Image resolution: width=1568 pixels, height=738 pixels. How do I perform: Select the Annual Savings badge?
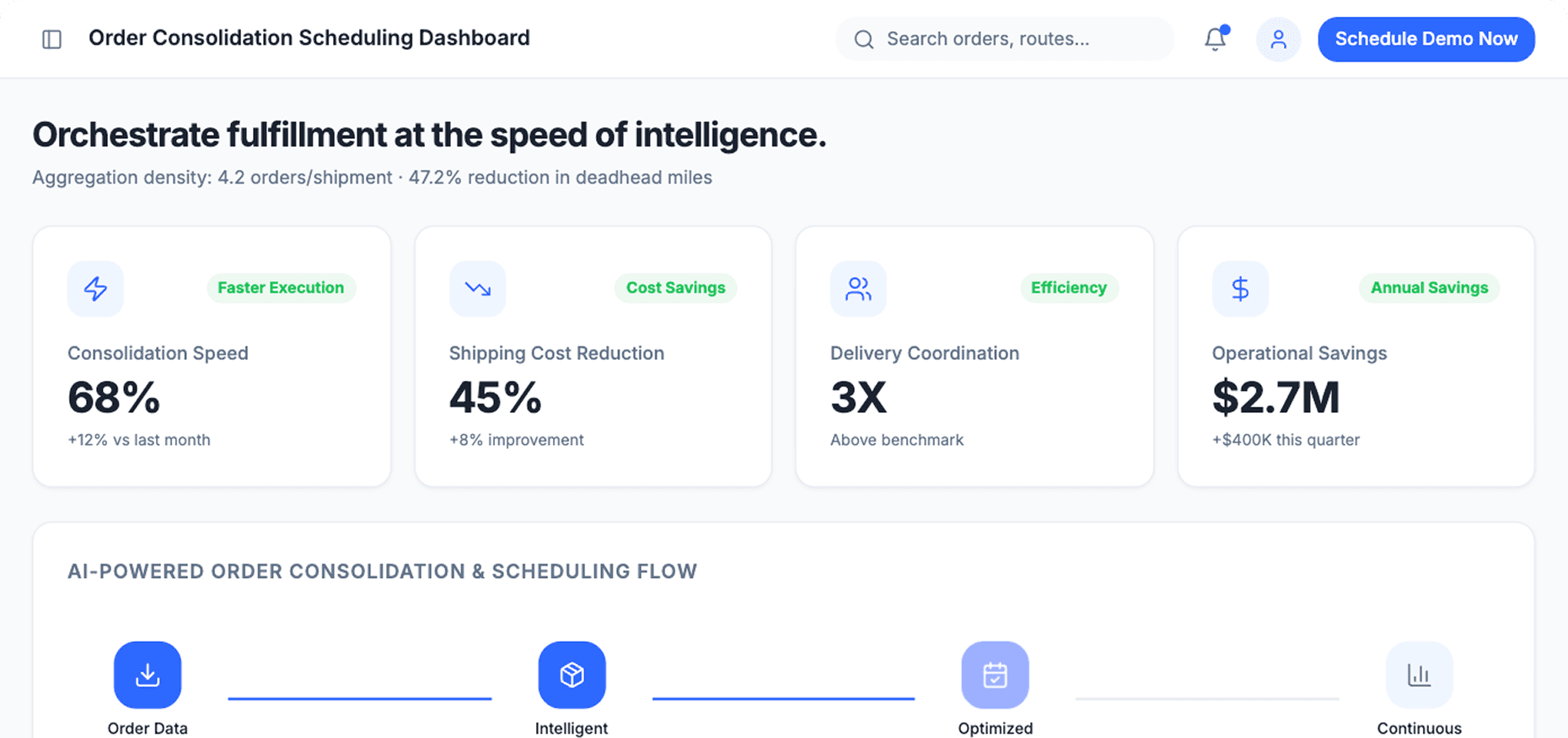click(1428, 287)
